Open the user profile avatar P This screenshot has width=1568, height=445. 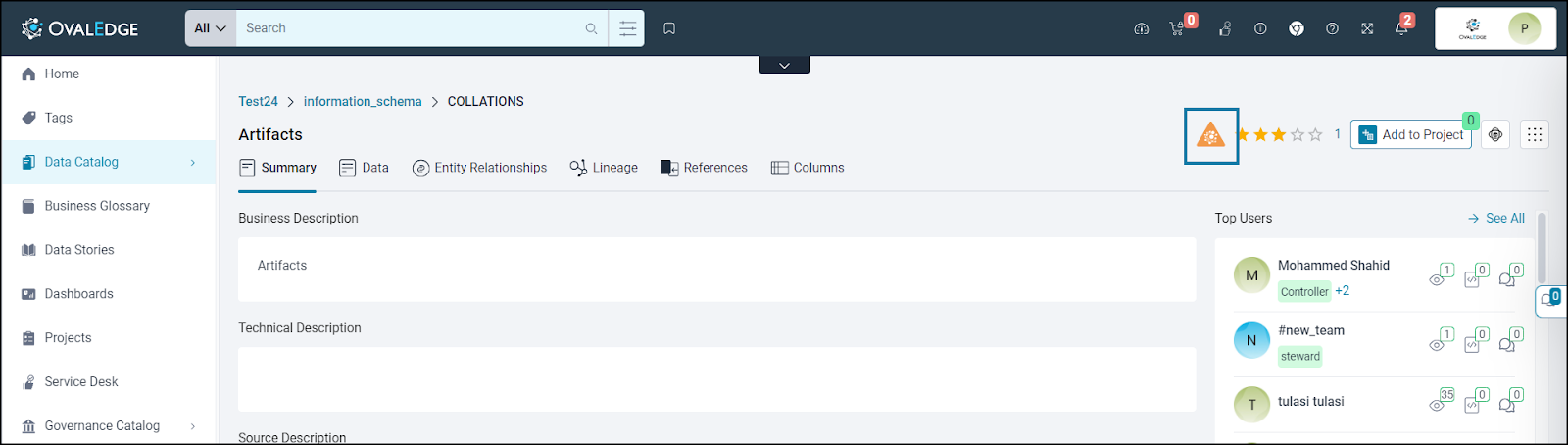click(1524, 28)
